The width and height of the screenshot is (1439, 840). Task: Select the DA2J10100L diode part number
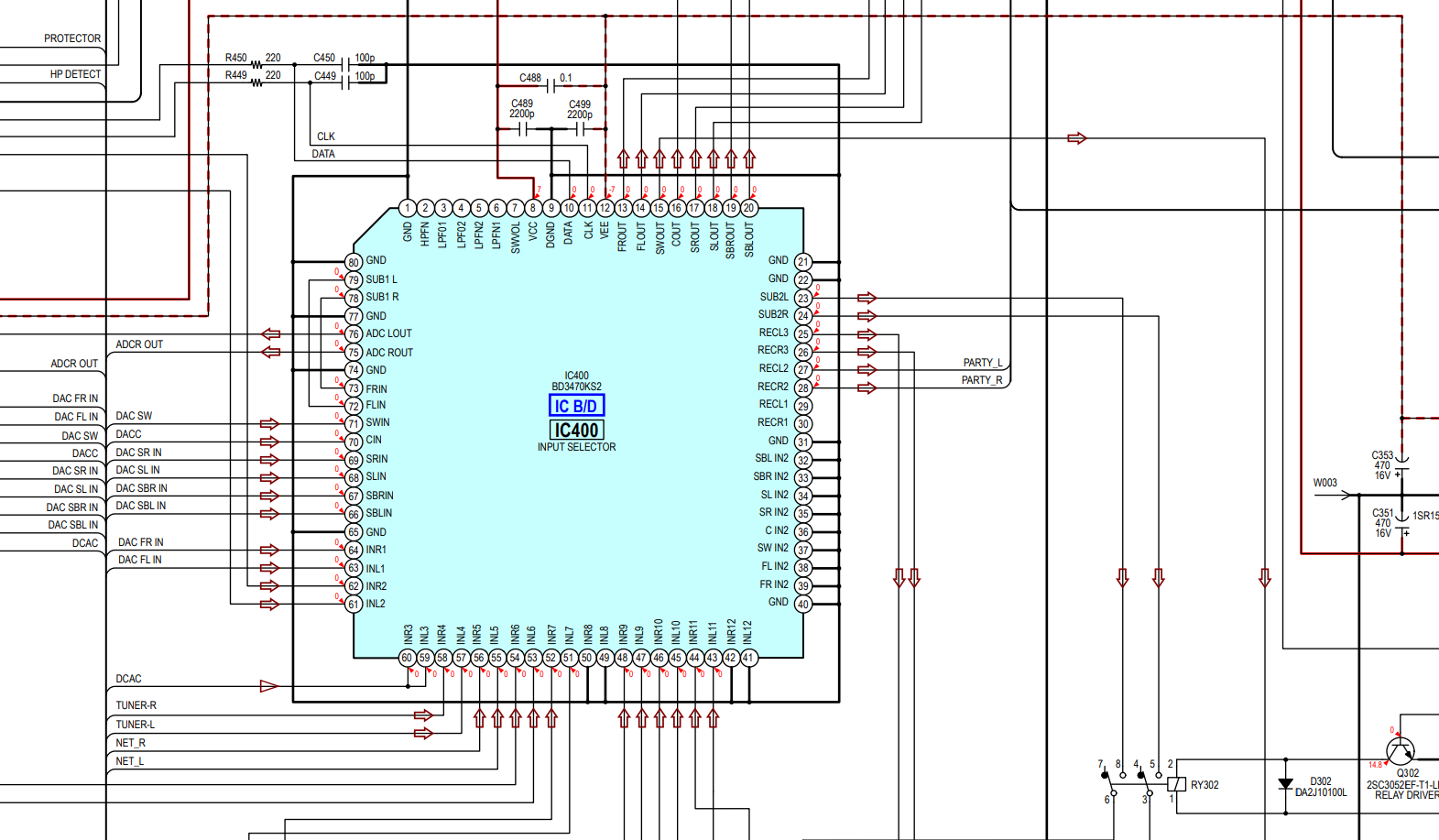1321,792
